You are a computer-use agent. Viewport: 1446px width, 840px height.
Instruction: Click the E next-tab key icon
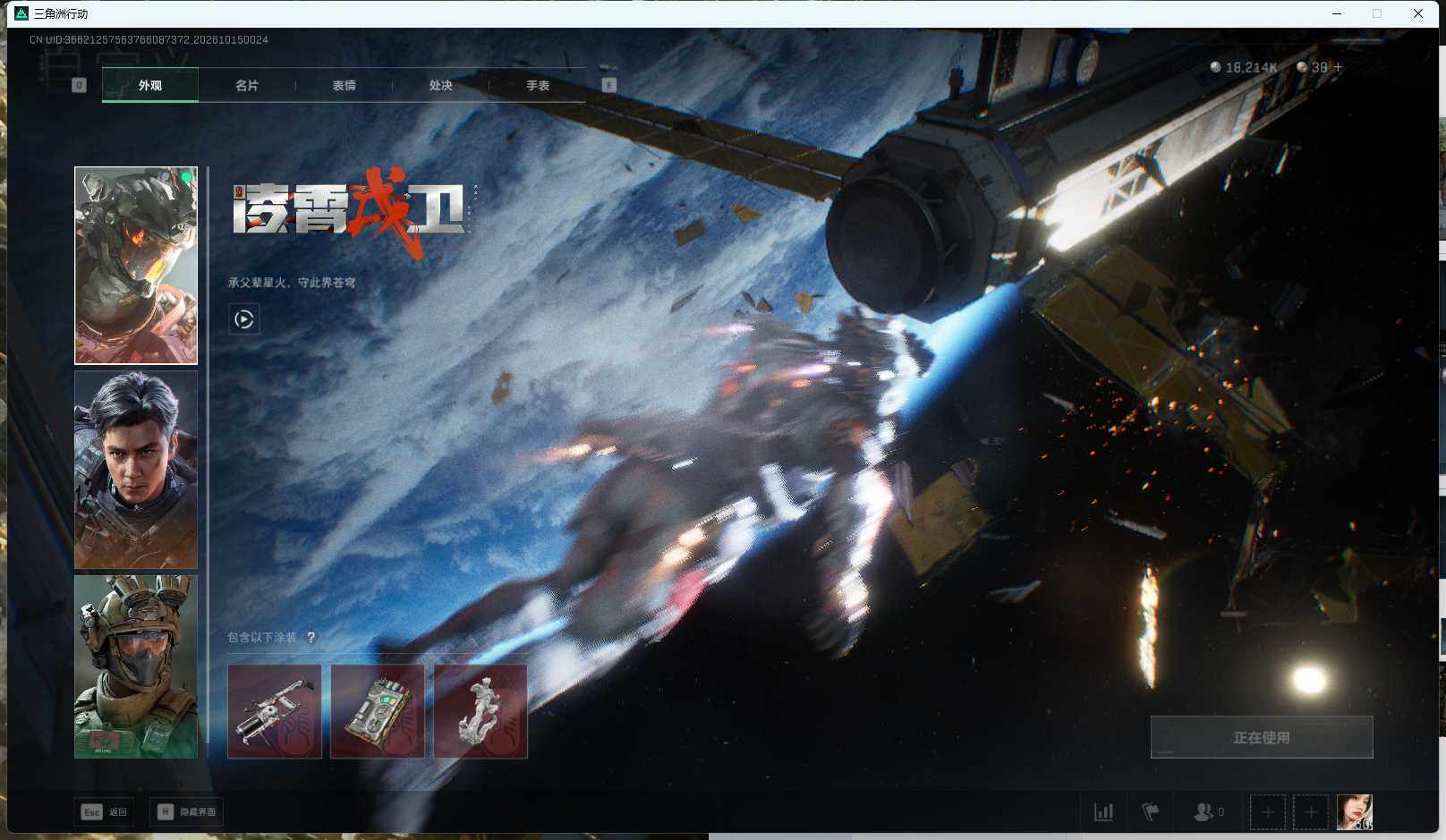click(608, 85)
